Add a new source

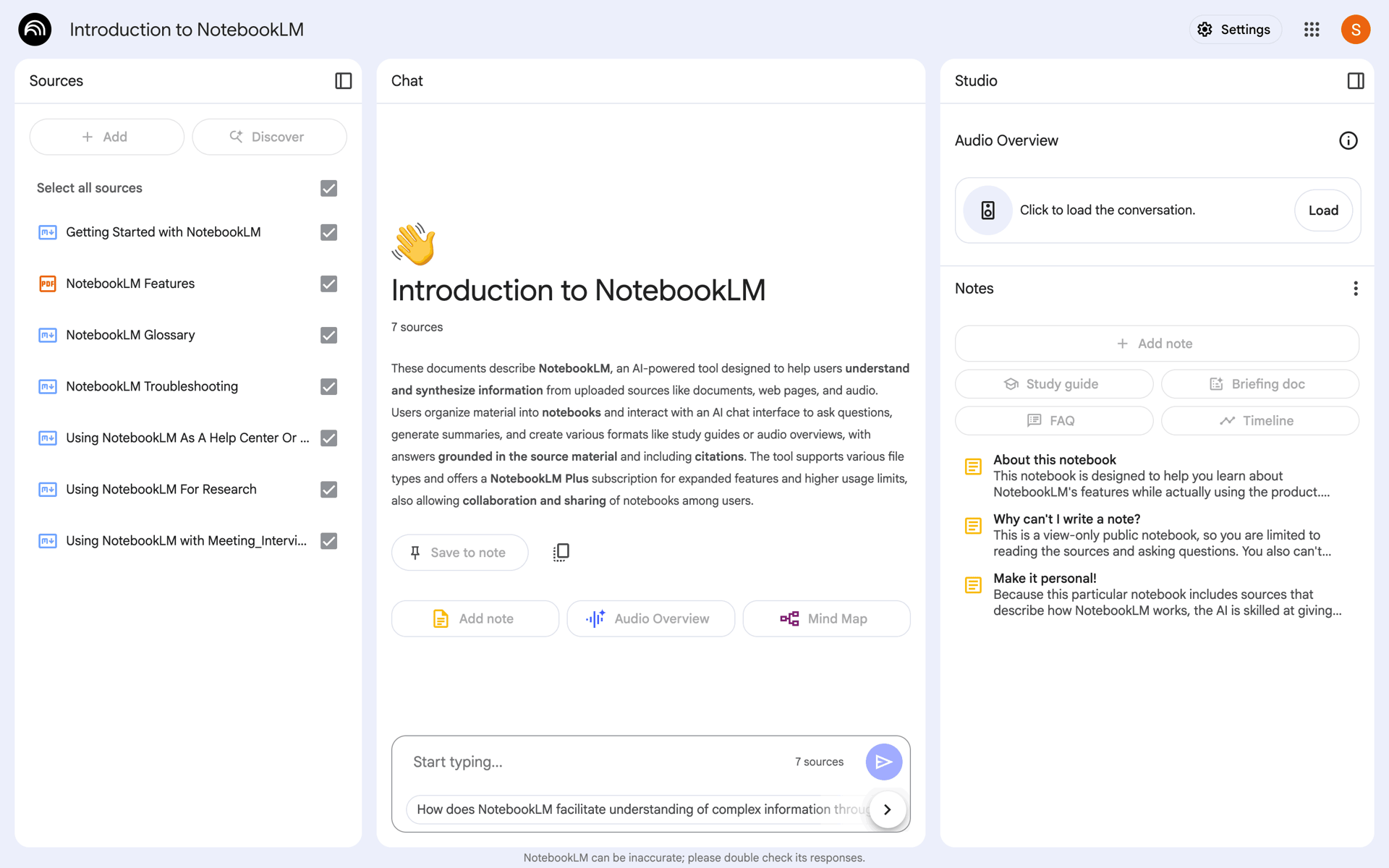coord(106,137)
